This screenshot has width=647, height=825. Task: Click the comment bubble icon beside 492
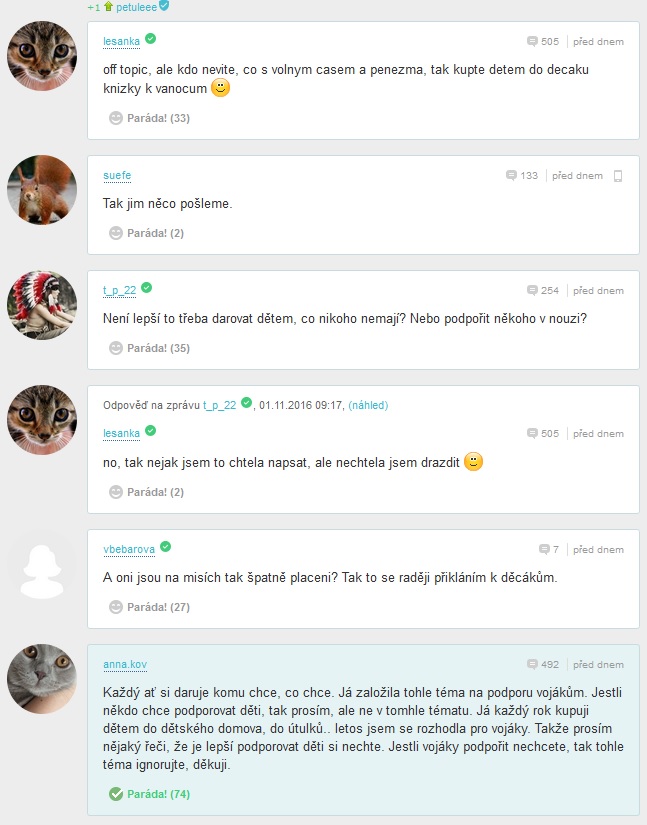point(532,664)
